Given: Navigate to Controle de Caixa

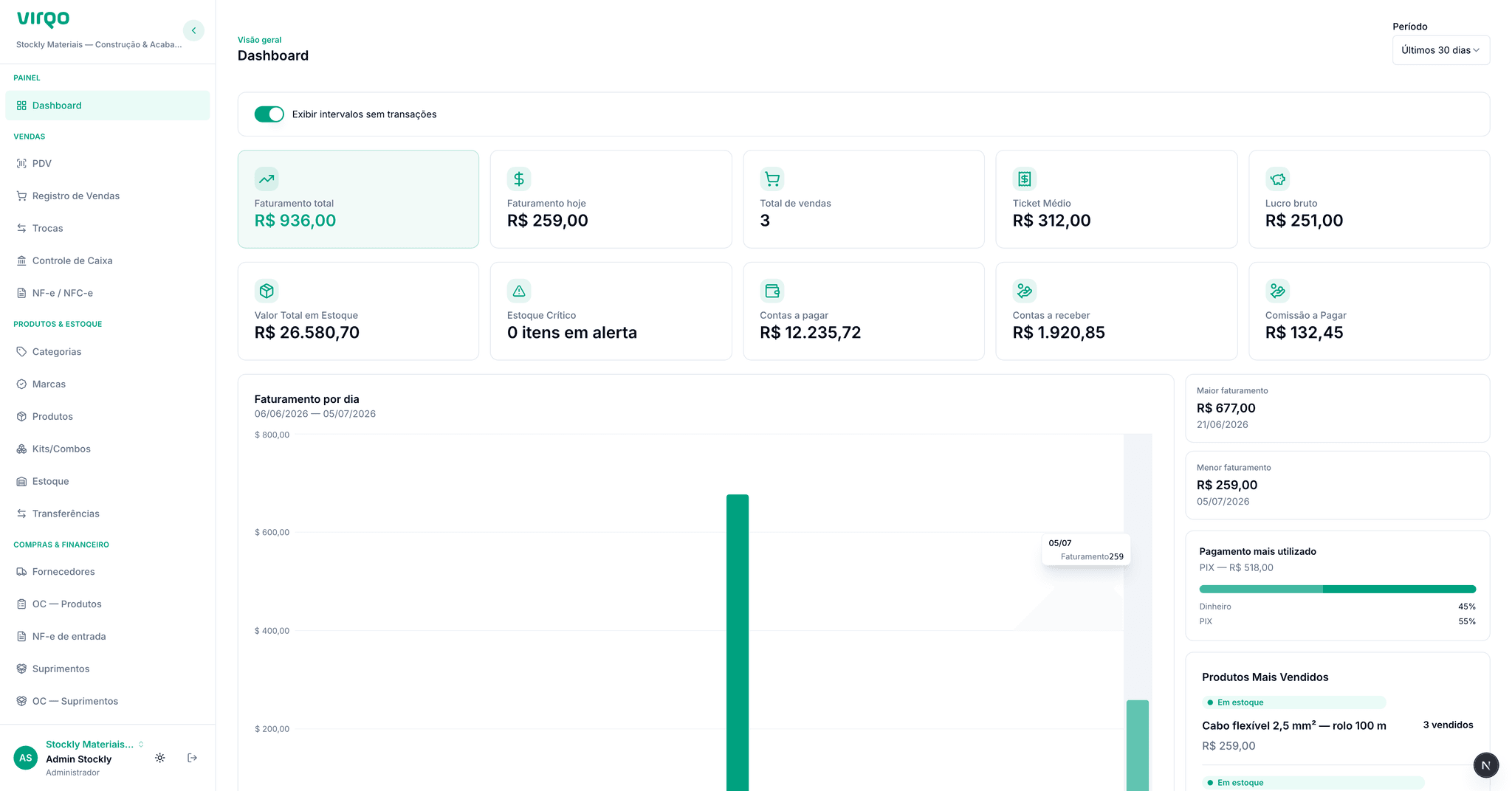Looking at the screenshot, I should (108, 260).
